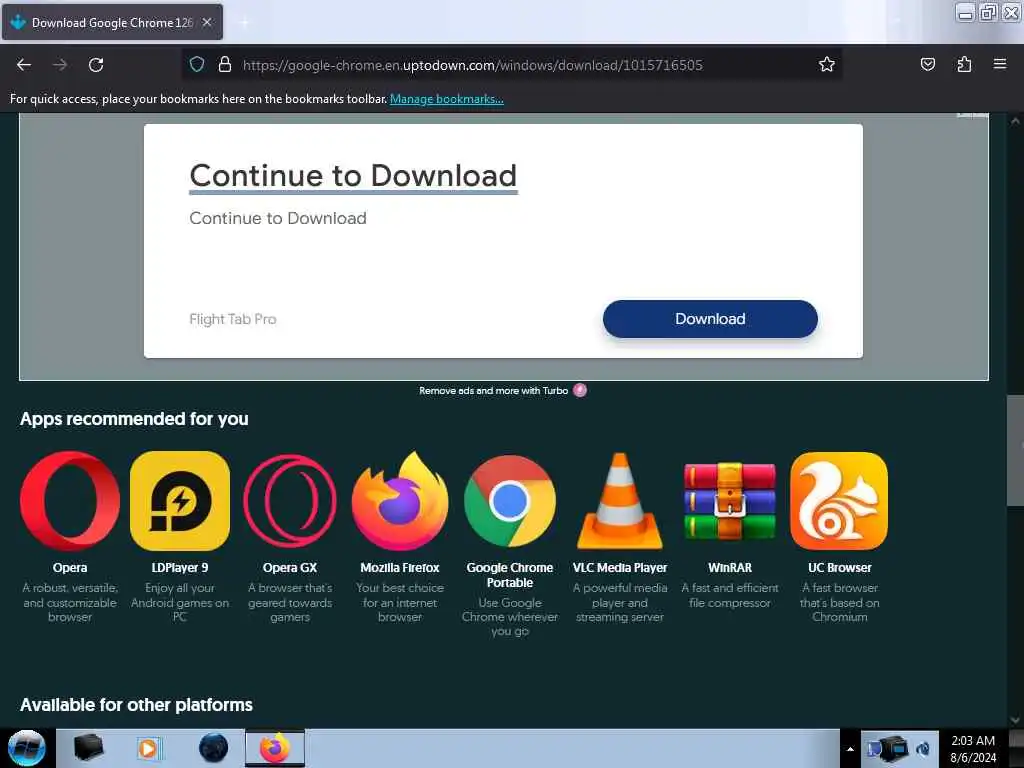Screen dimensions: 1024x768
Task: Click the WinRAR app name
Action: coord(729,568)
